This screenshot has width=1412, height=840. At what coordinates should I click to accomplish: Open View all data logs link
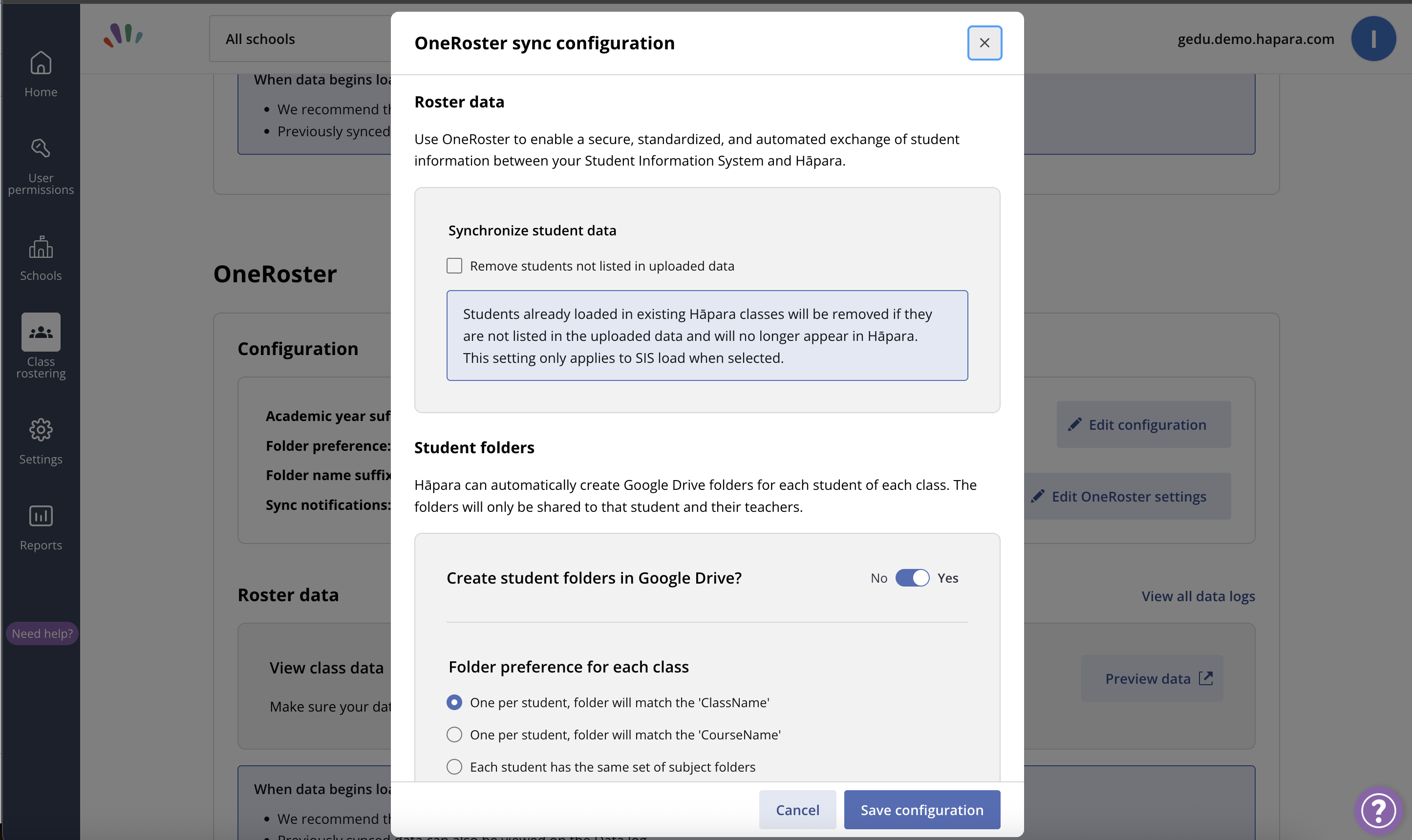[1198, 596]
